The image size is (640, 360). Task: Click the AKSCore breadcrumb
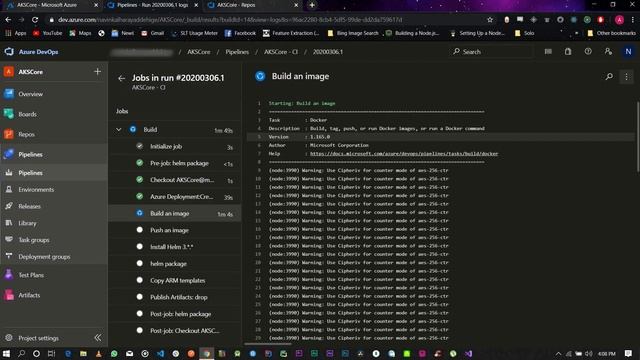tap(199, 52)
